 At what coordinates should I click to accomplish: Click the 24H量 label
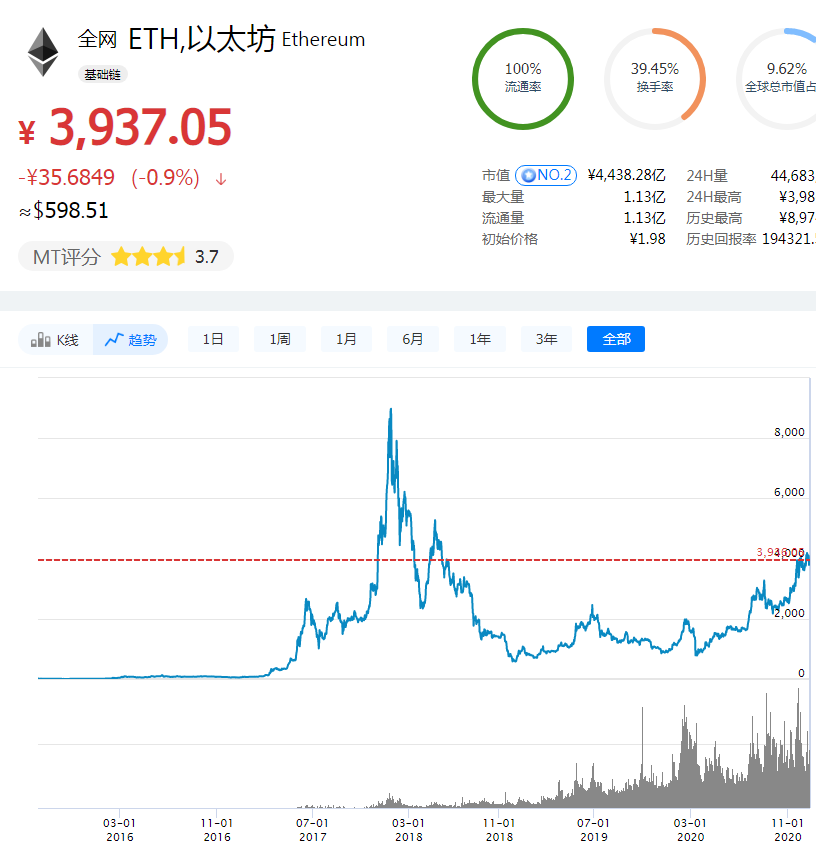707,176
